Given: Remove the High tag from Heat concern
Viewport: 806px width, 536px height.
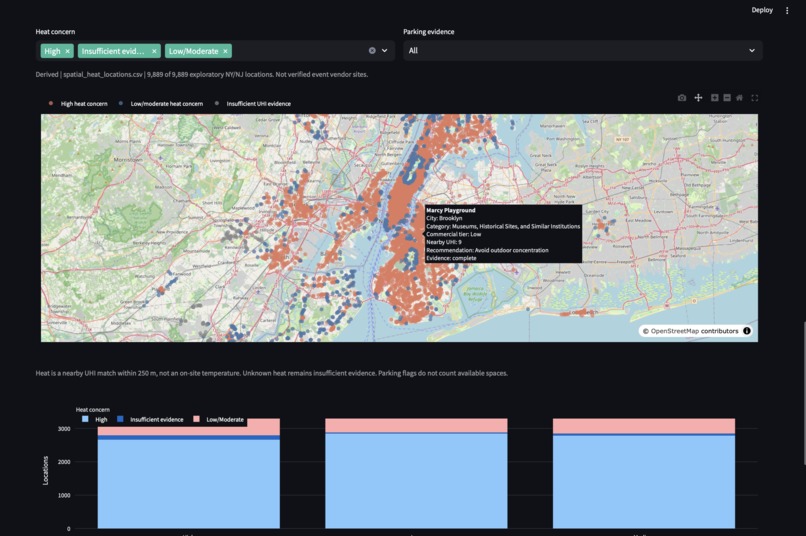Looking at the screenshot, I should point(67,51).
